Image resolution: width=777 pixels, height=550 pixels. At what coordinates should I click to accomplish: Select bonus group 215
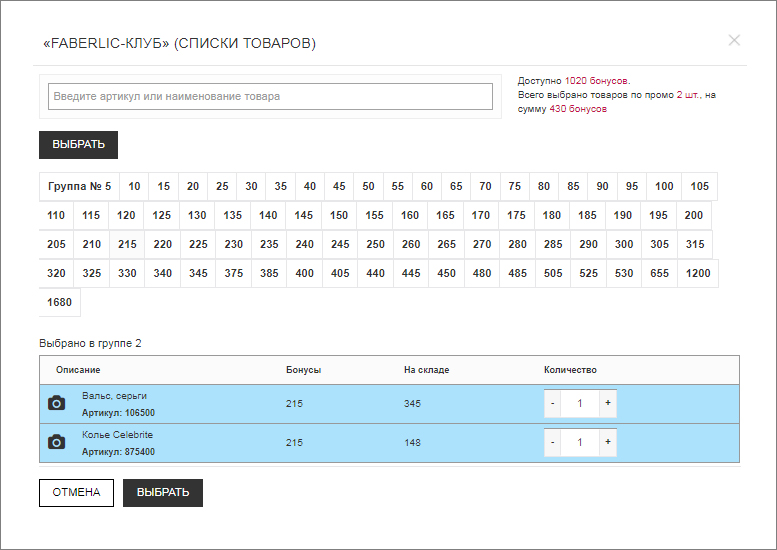pyautogui.click(x=127, y=244)
